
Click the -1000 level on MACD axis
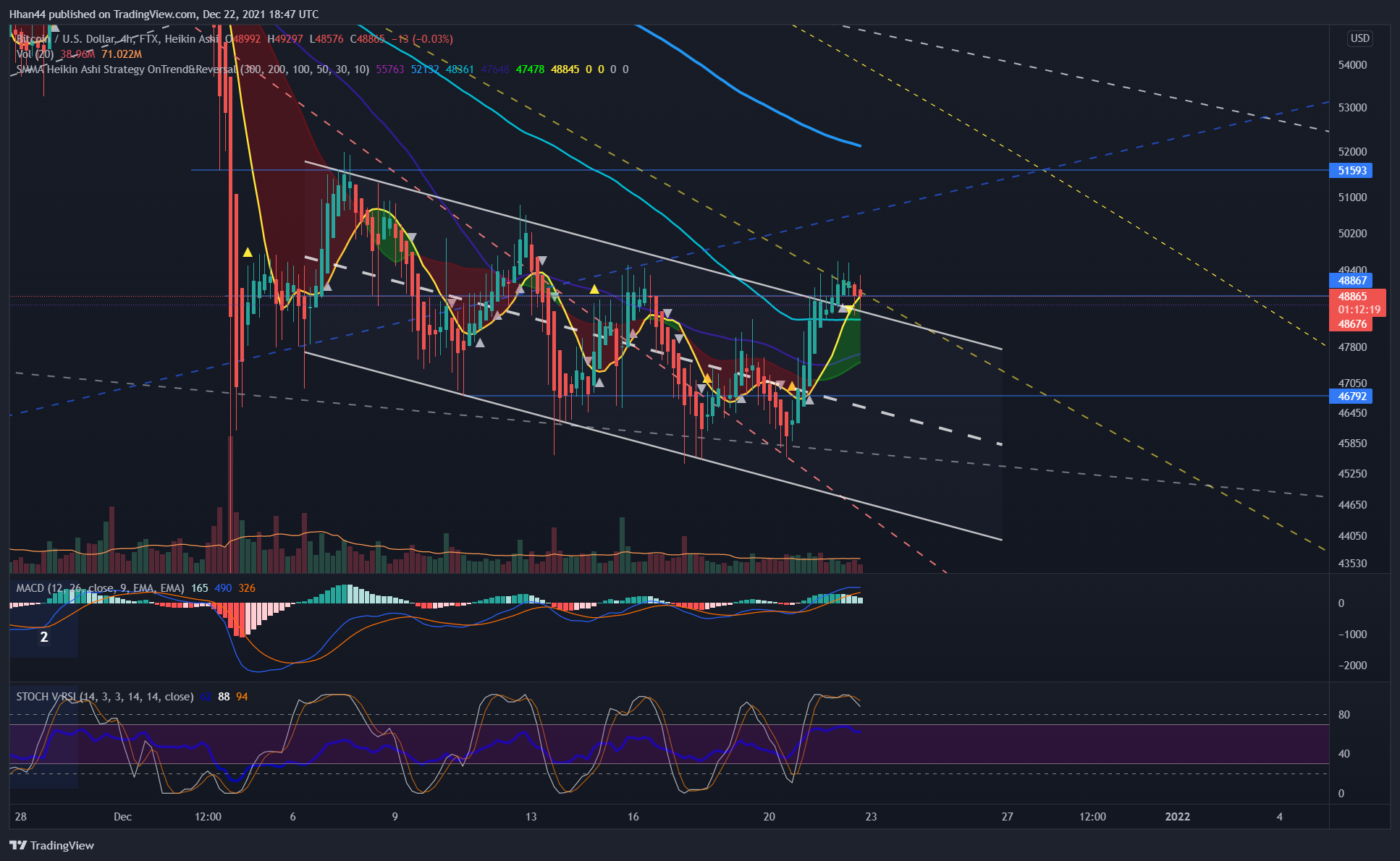[1351, 635]
